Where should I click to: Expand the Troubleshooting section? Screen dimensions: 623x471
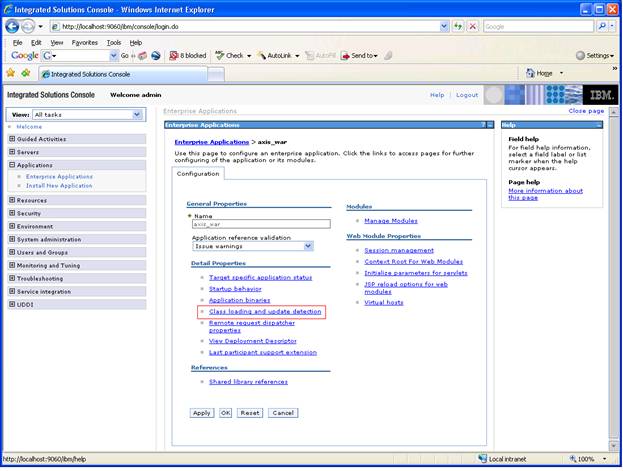tap(12, 278)
